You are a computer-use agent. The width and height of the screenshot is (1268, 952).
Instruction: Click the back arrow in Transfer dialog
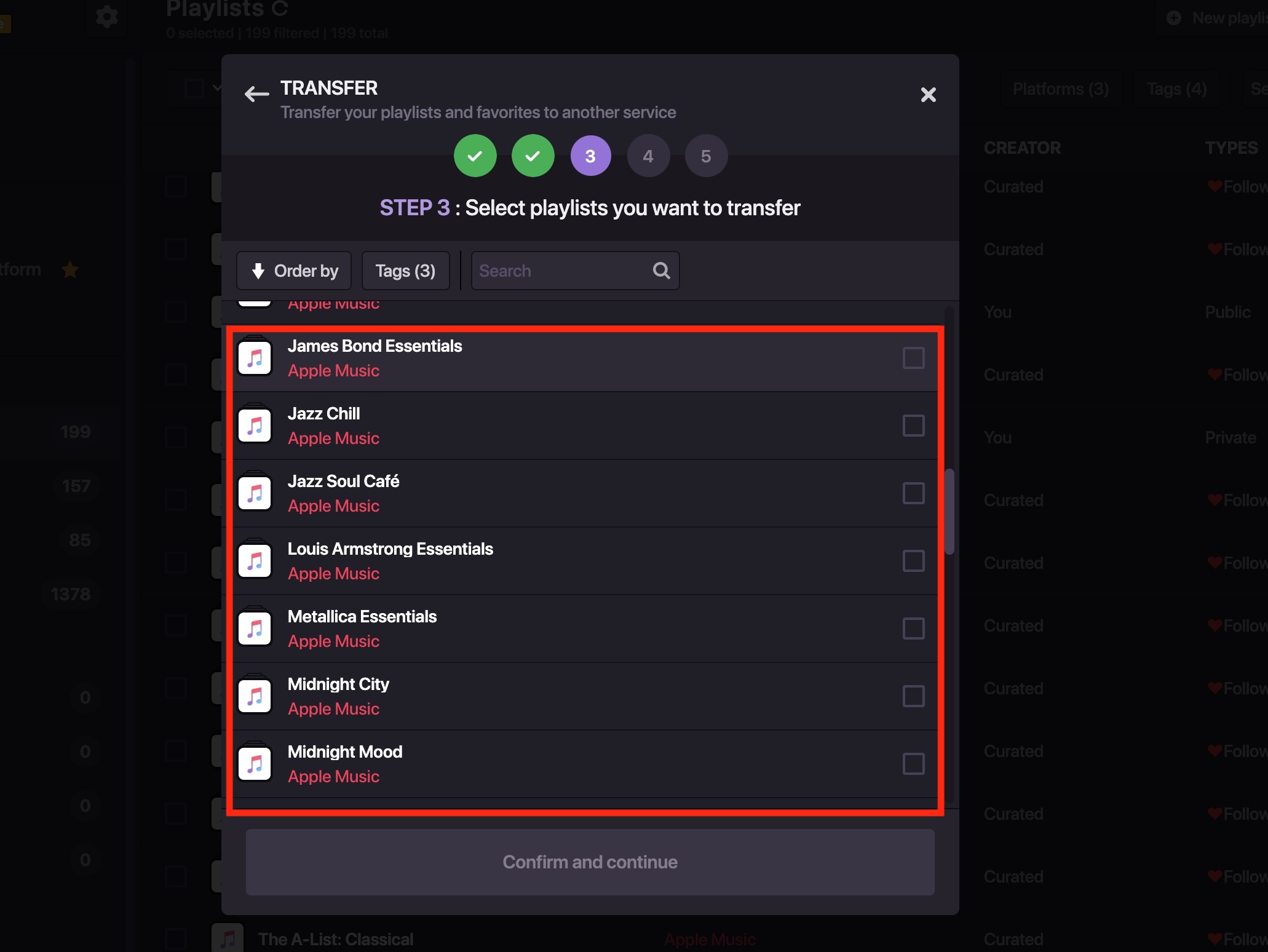click(256, 94)
